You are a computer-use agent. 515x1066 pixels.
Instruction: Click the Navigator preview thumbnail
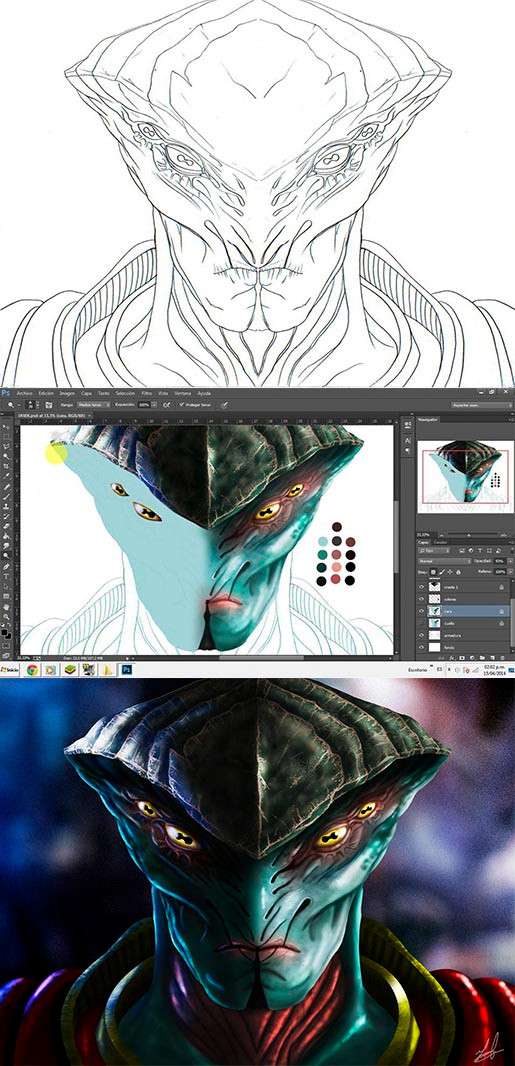pos(466,472)
